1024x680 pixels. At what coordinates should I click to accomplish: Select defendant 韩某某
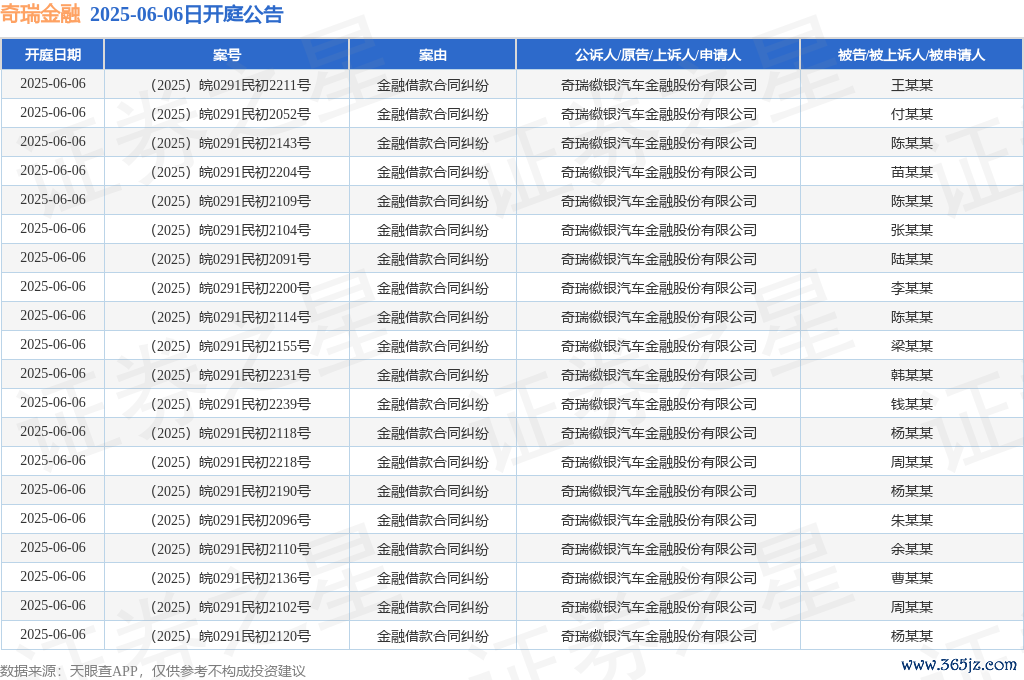point(912,375)
